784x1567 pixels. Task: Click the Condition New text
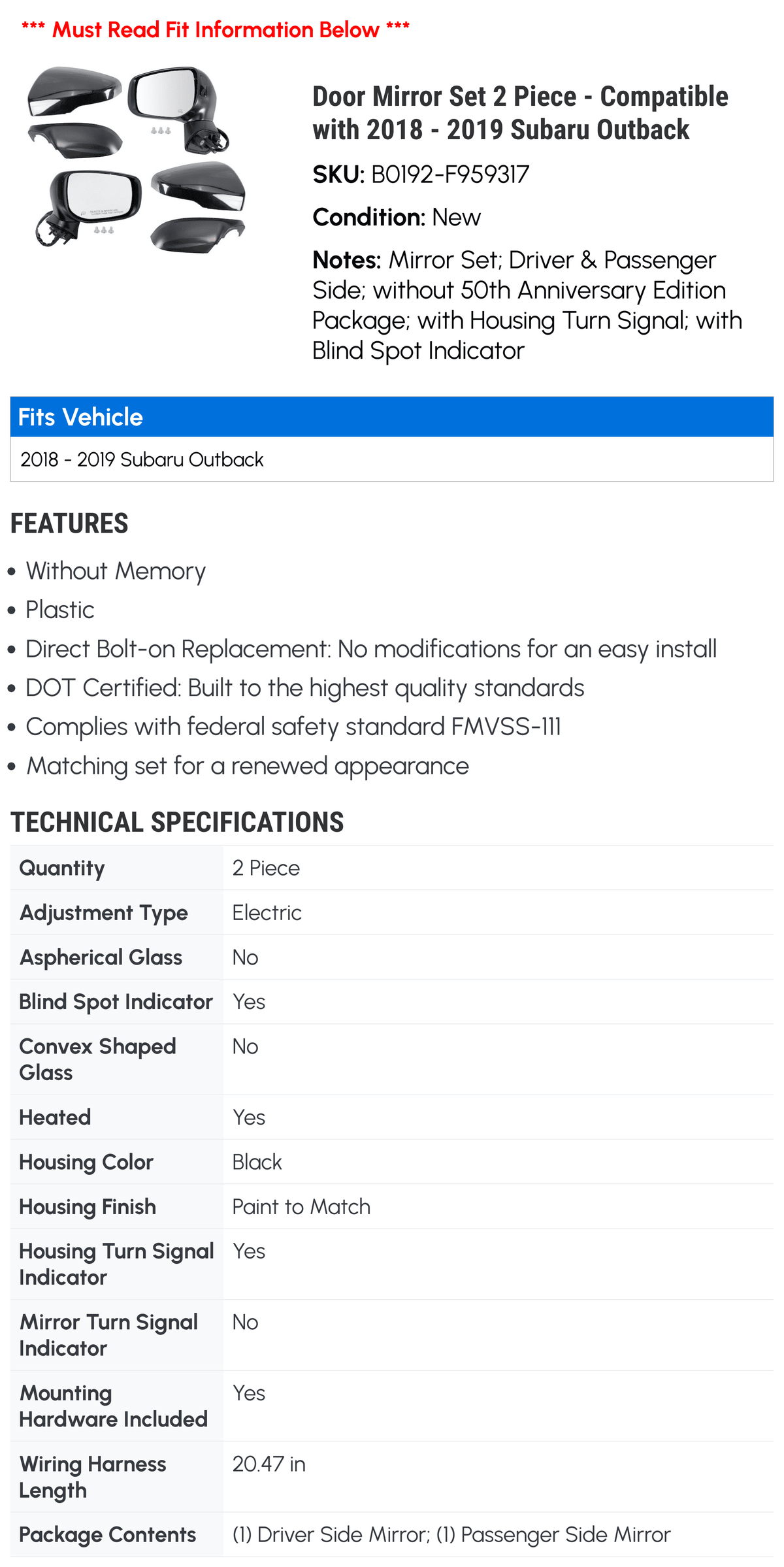(397, 218)
